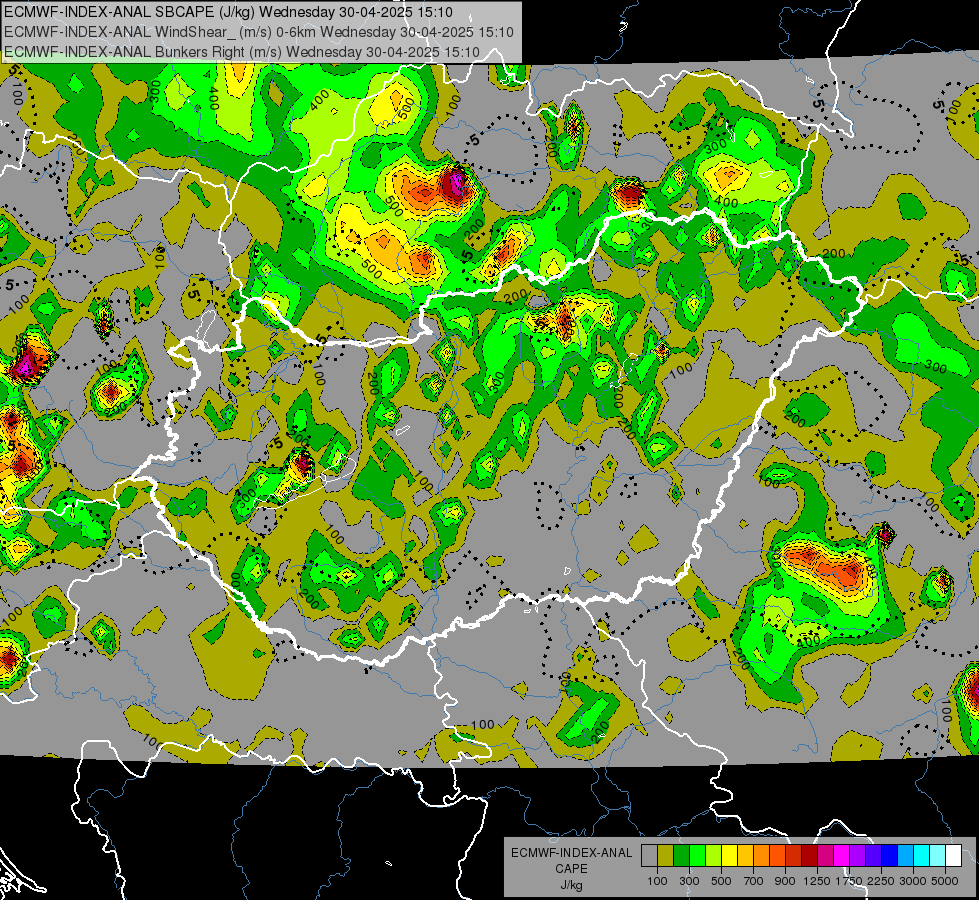Image resolution: width=979 pixels, height=900 pixels.
Task: Click the SBCAPE (J/kg) title line
Action: pos(229,12)
